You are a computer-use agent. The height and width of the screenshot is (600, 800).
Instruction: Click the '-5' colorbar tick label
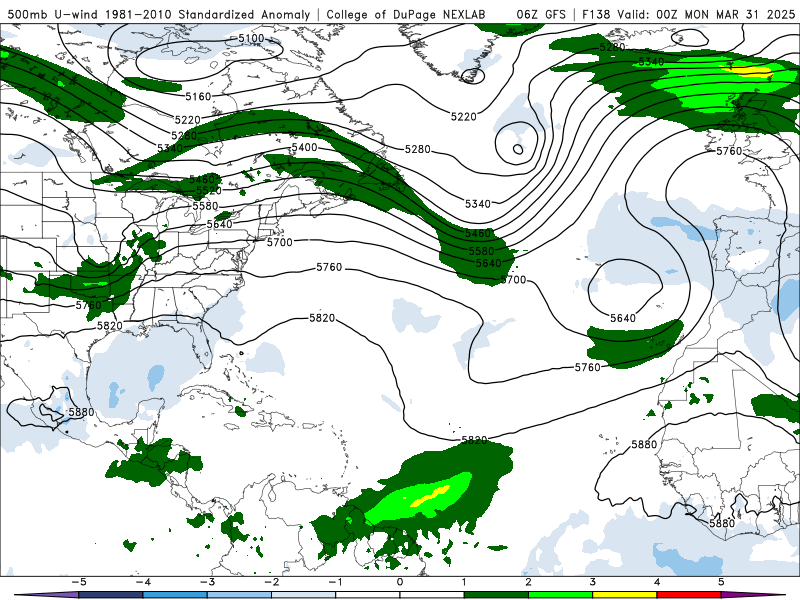(79, 582)
